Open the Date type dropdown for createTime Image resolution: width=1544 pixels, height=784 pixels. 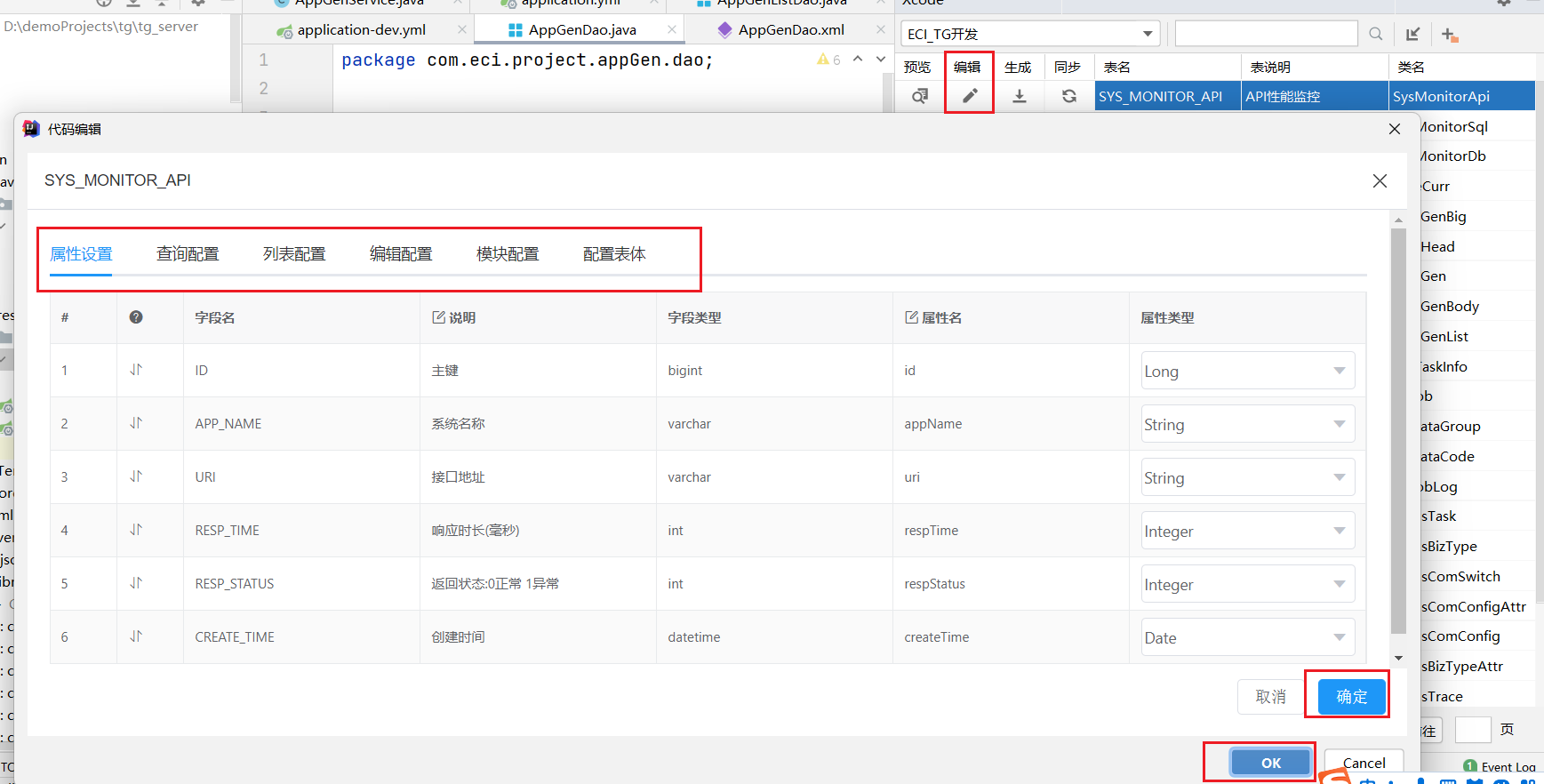1248,637
